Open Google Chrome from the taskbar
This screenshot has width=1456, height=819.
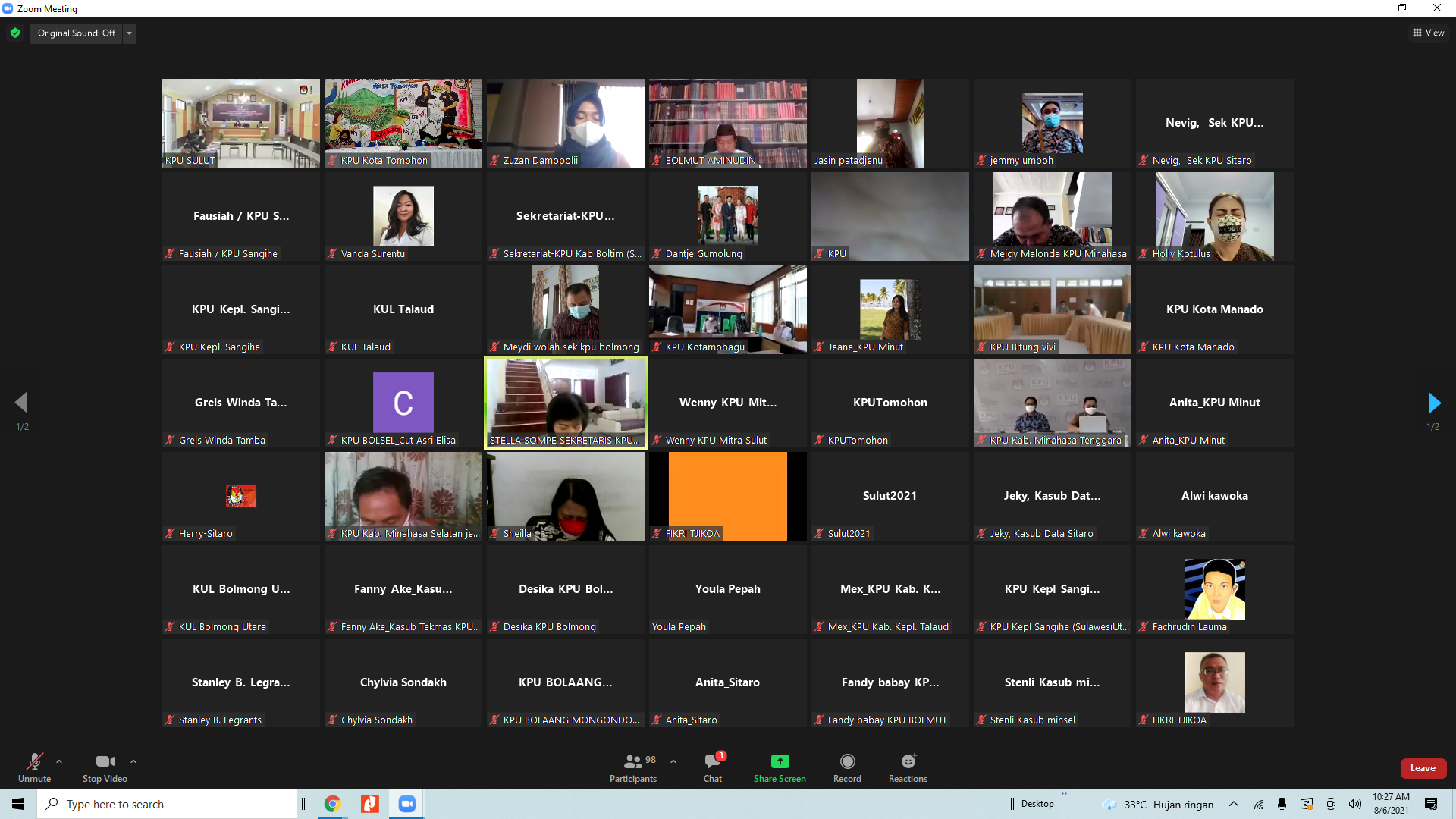332,804
